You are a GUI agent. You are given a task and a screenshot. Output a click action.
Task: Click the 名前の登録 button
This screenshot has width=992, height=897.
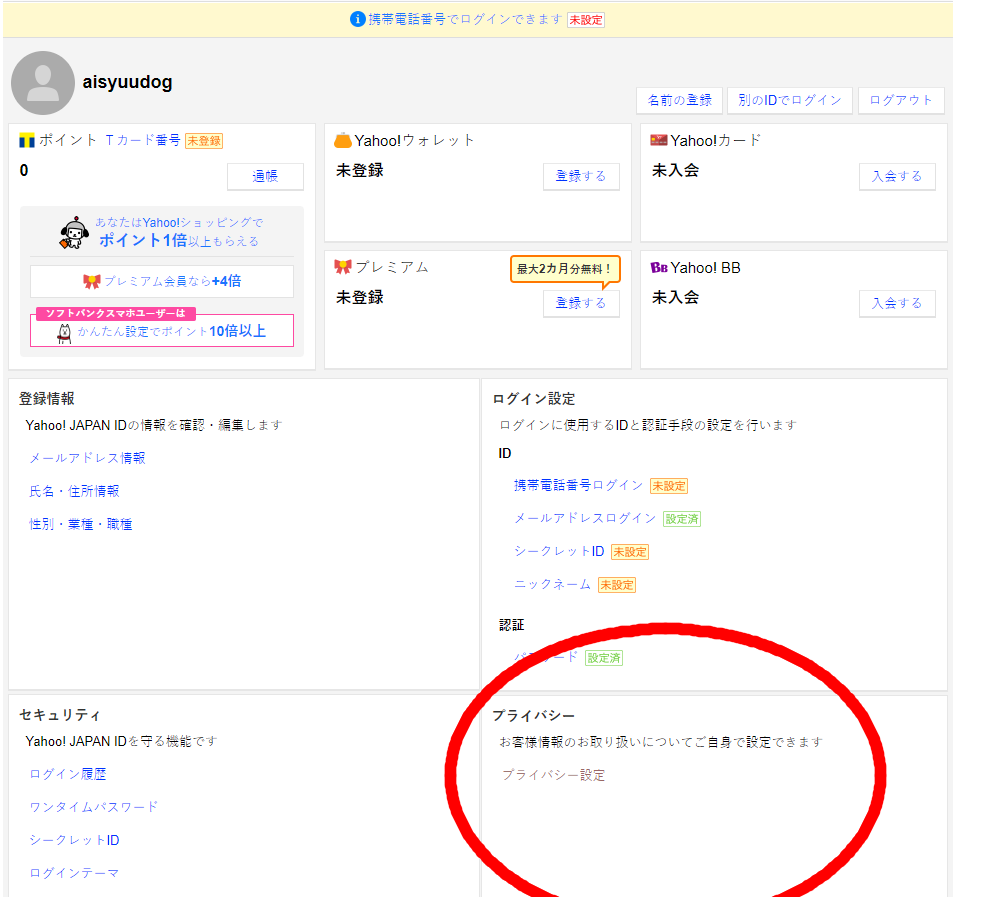click(679, 100)
